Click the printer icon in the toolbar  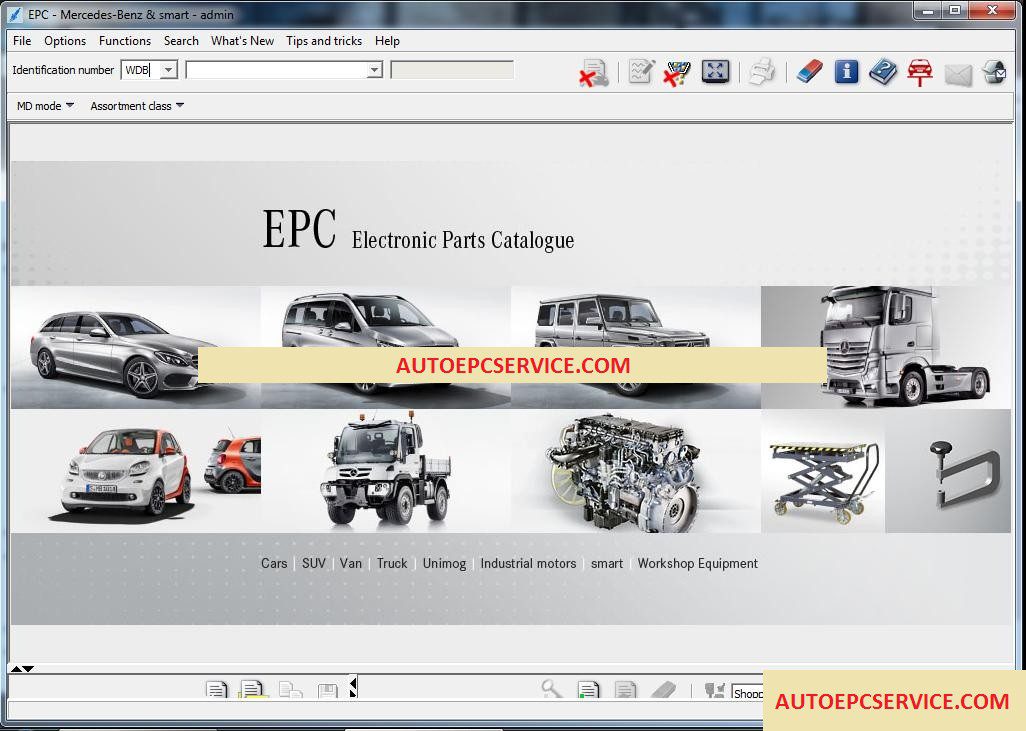pos(762,71)
